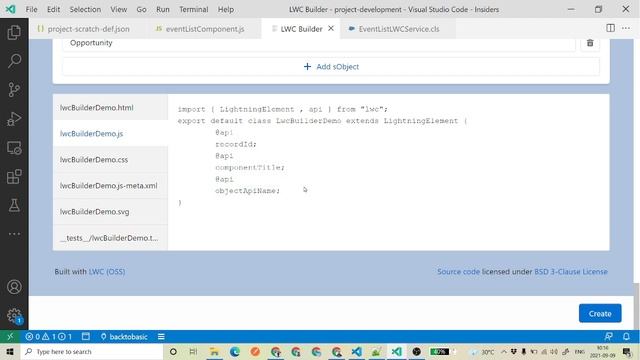This screenshot has width=640, height=360.
Task: Open the Manage gear icon
Action: 14,315
